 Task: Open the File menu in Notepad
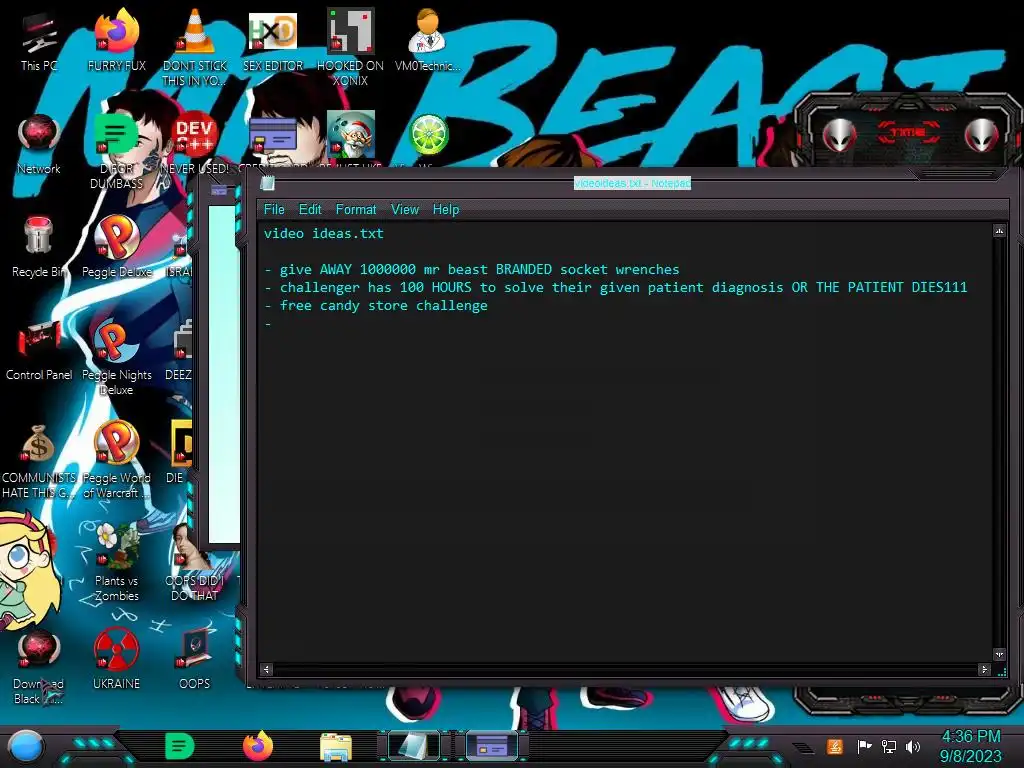[x=274, y=210]
